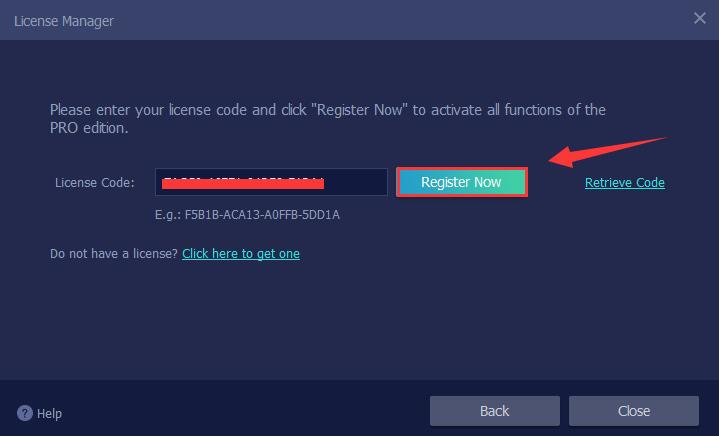Click the PRO edition instruction text
719x436 pixels.
coord(327,119)
